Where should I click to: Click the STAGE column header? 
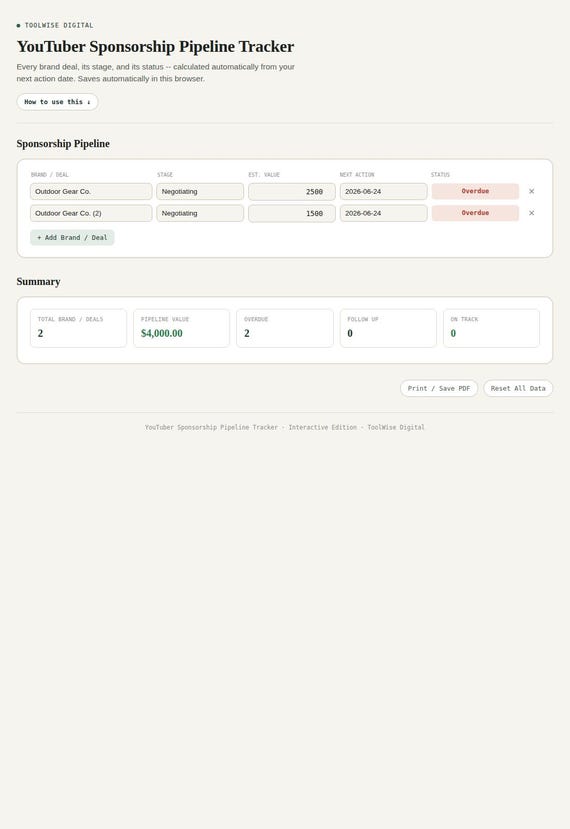pos(165,174)
